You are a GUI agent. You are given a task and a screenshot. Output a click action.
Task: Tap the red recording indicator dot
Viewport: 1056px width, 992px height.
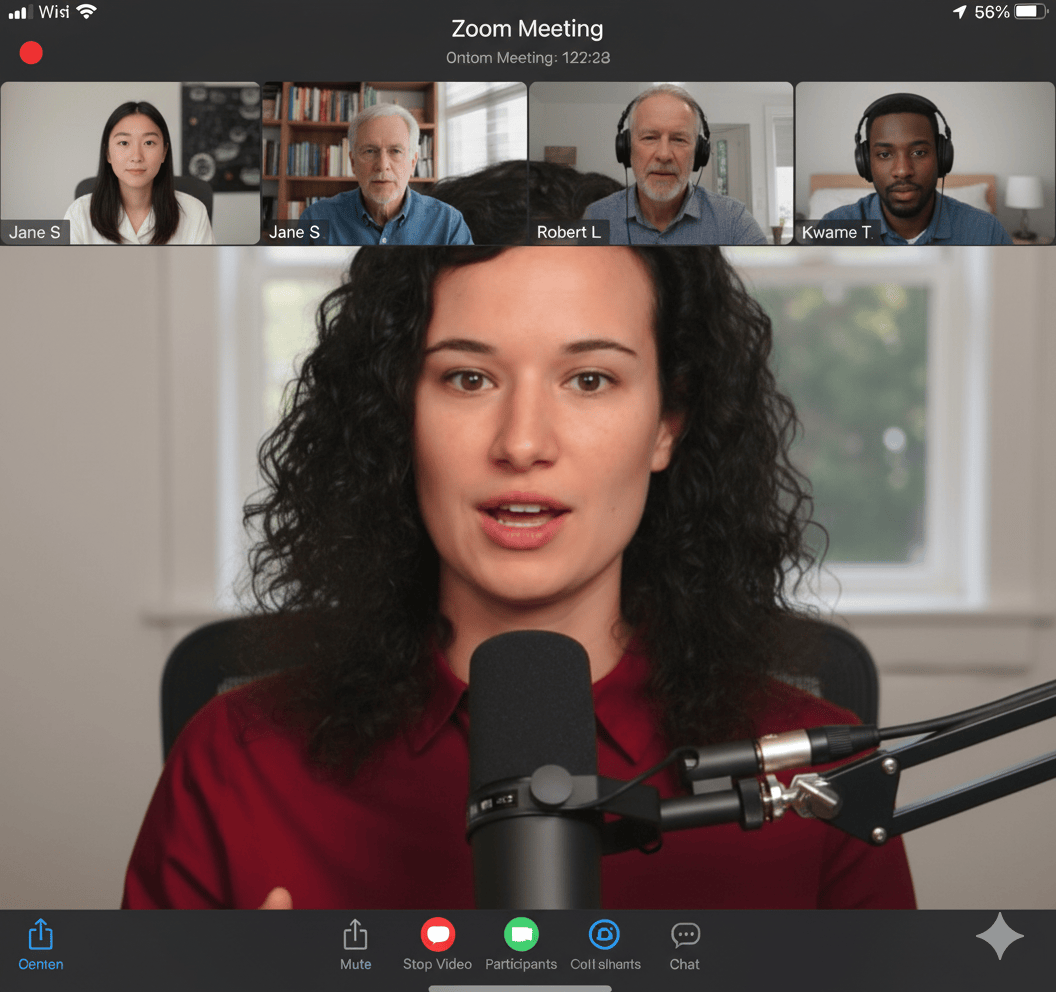[31, 52]
